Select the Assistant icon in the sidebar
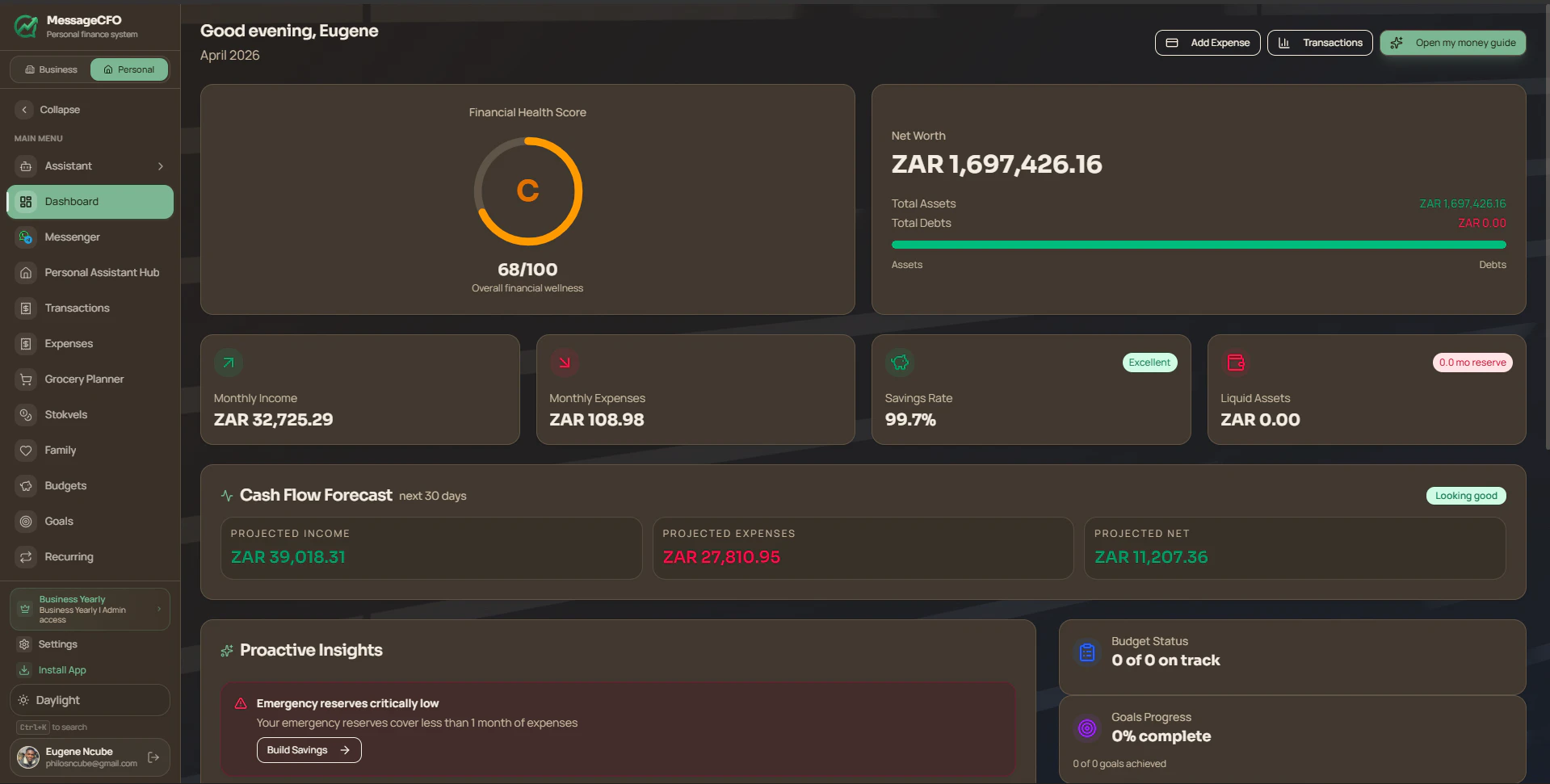The height and width of the screenshot is (784, 1550). [26, 166]
